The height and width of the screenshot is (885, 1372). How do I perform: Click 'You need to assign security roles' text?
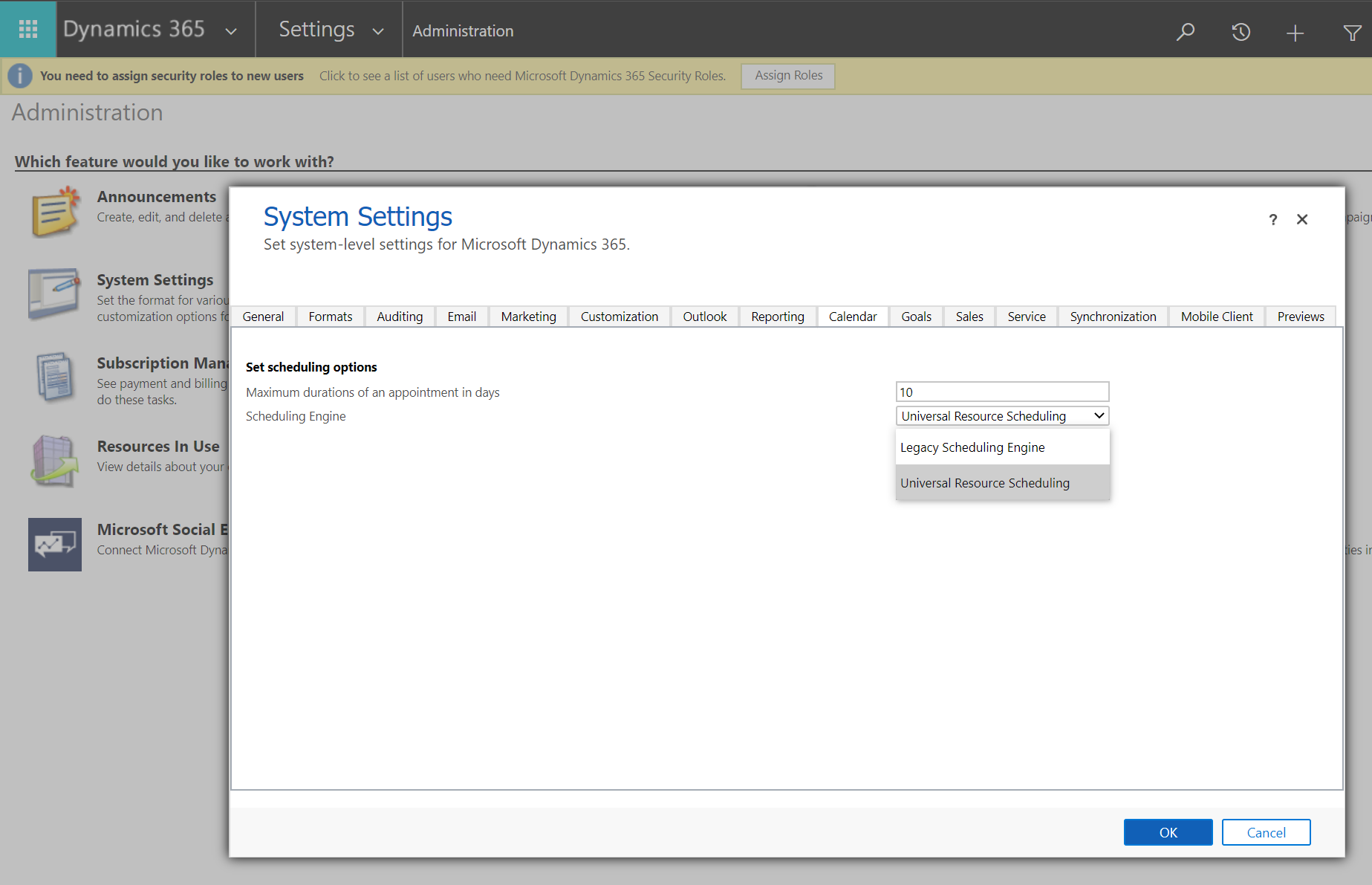click(172, 76)
